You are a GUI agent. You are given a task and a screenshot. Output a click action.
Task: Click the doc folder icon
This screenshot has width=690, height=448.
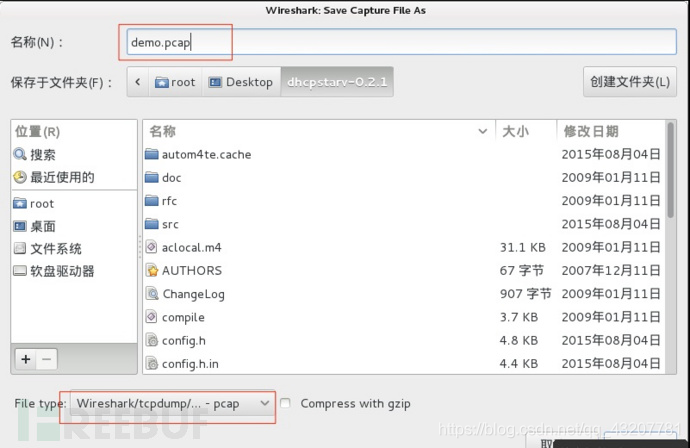(x=152, y=177)
